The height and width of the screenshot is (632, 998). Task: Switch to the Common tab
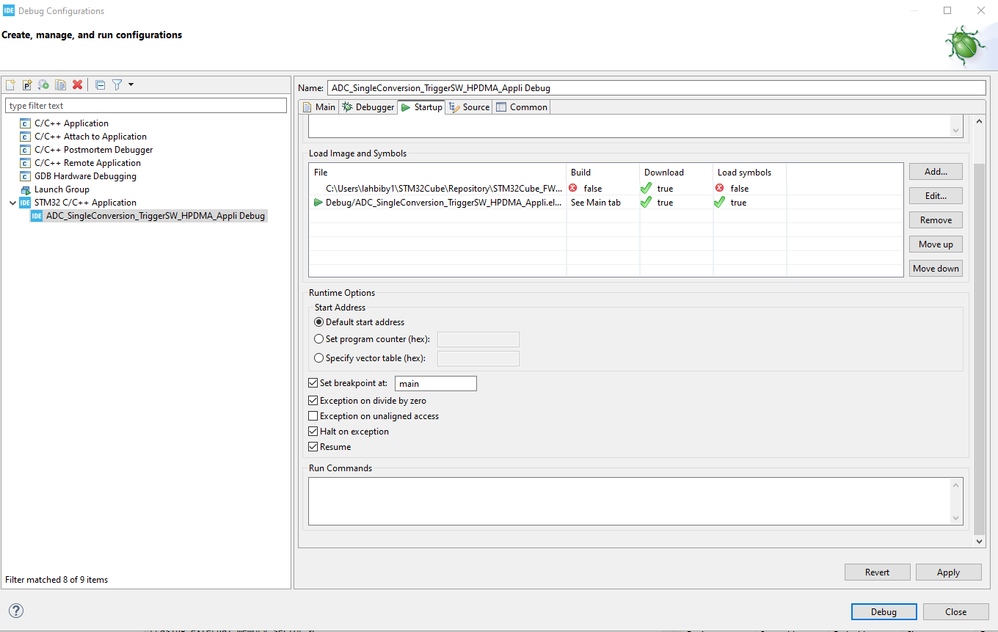pos(522,107)
